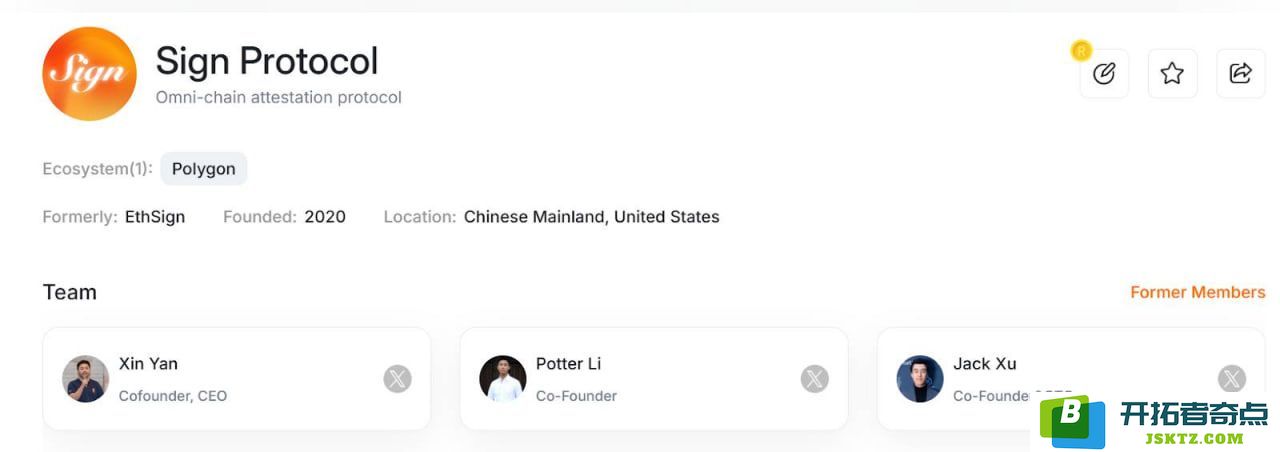Select the Polygon ecosystem tag
The height and width of the screenshot is (452, 1280).
pos(204,169)
